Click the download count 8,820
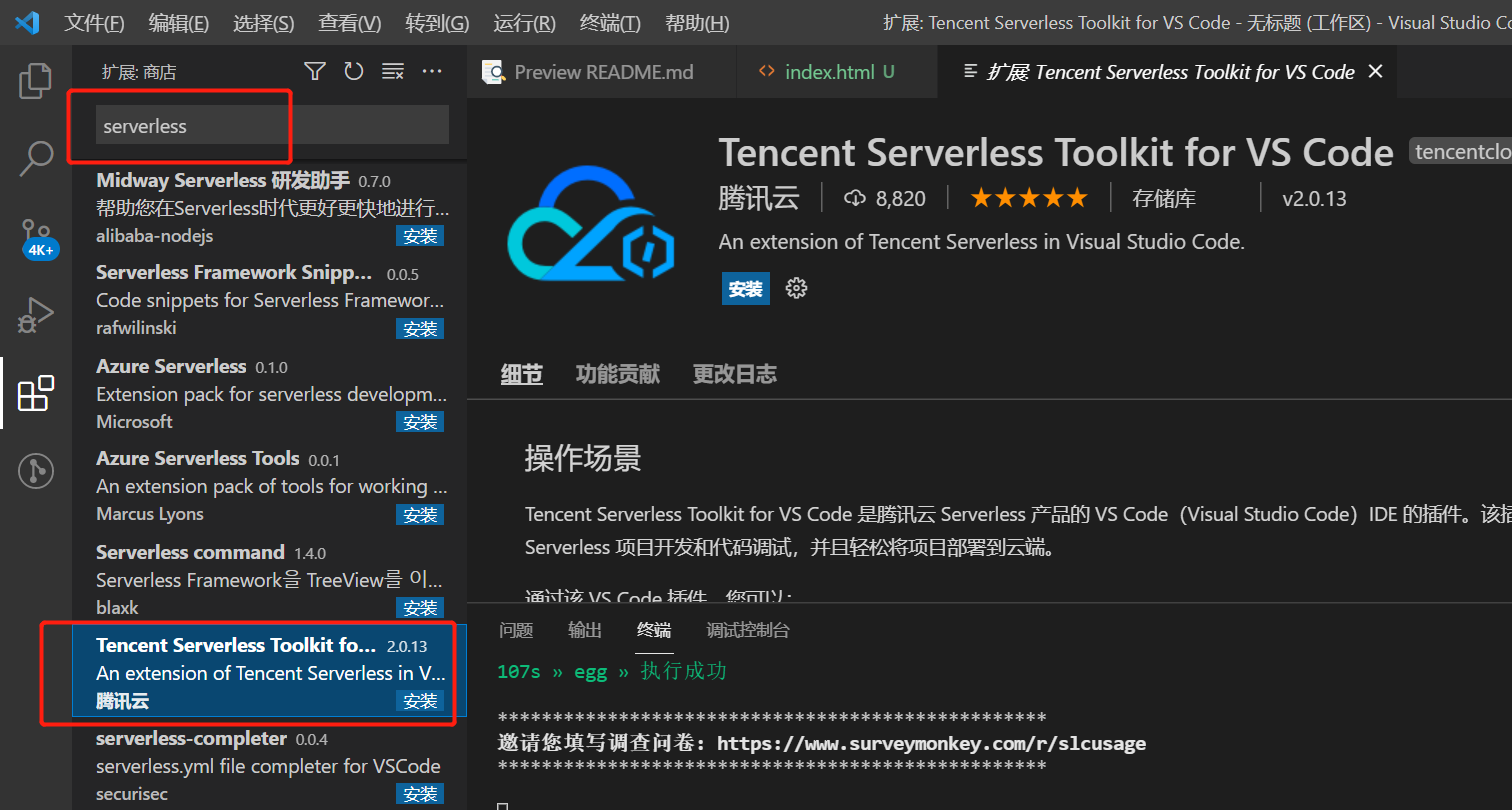Screen dimensions: 1512x810 (x=885, y=198)
